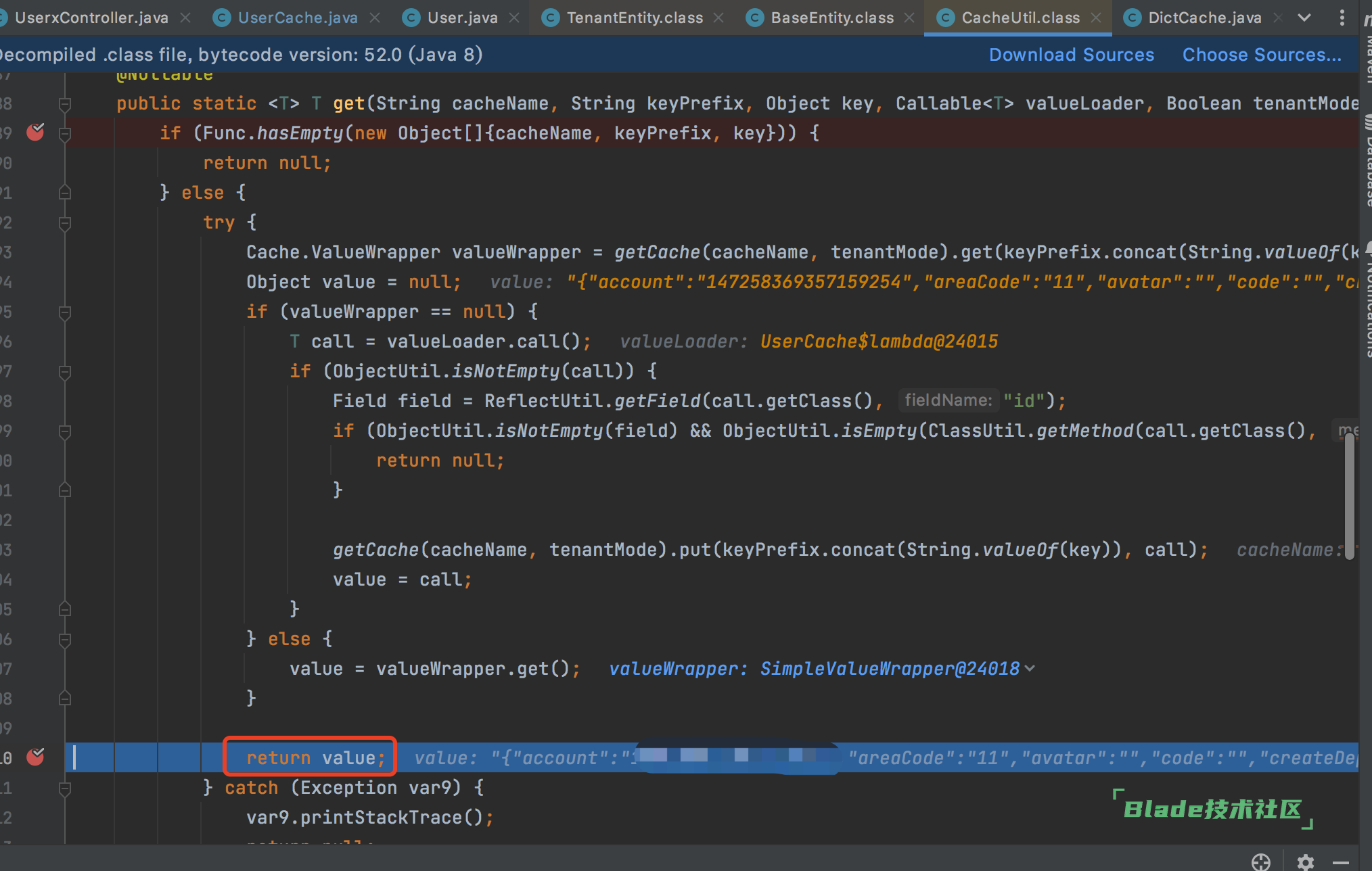
Task: Collapse the get method fold marker
Action: [x=65, y=104]
